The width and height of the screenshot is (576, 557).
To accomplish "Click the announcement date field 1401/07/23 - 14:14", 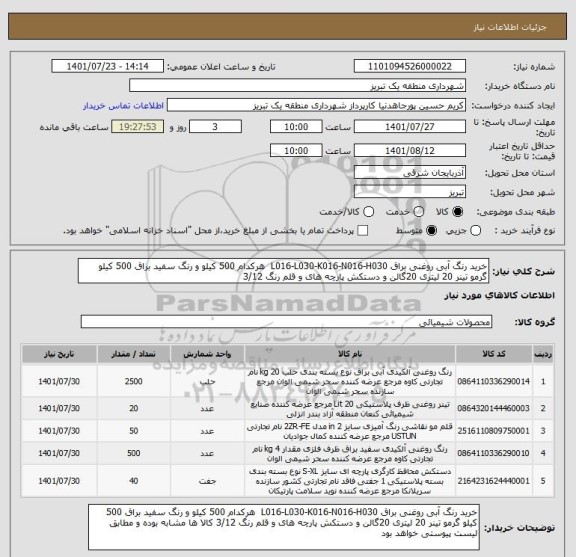I will (107, 67).
